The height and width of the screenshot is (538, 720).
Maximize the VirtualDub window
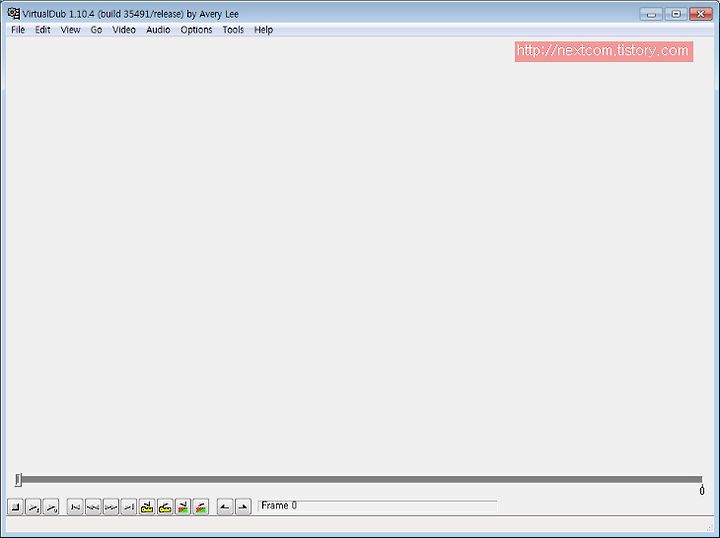pos(676,14)
